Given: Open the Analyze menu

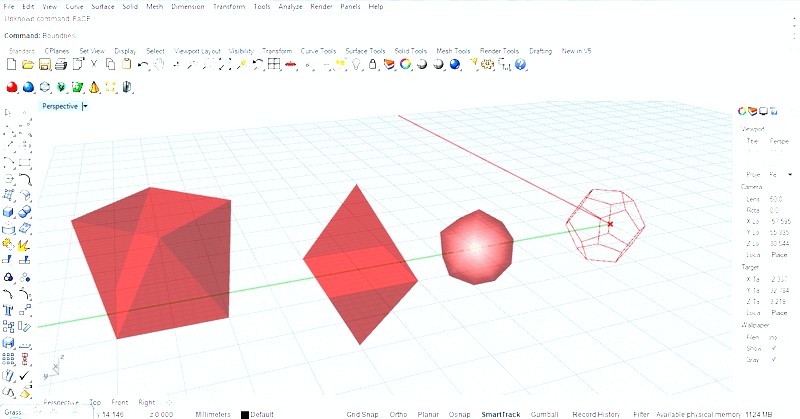Looking at the screenshot, I should 290,7.
